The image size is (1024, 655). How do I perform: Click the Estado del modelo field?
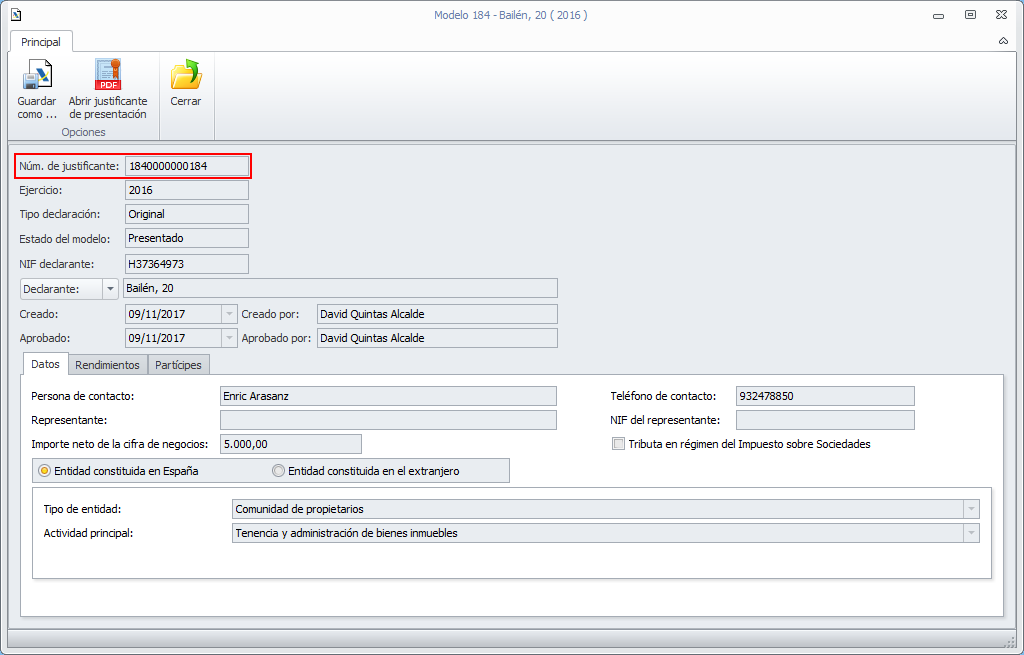[x=187, y=238]
